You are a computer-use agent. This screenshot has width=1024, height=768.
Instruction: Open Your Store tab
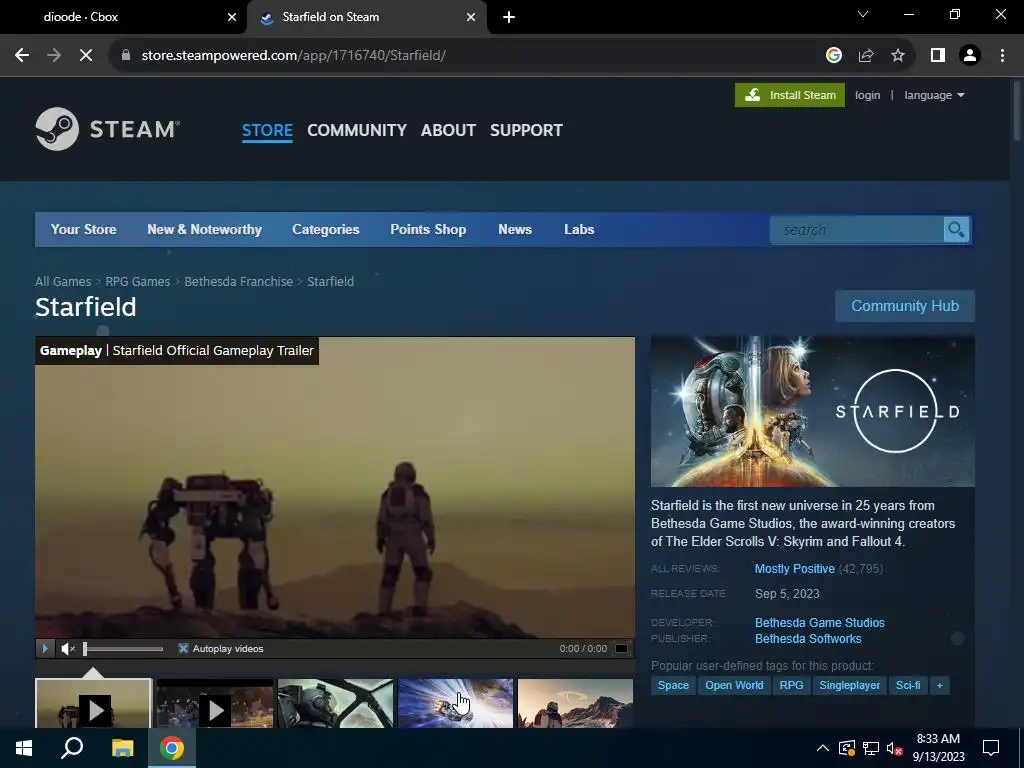point(84,229)
